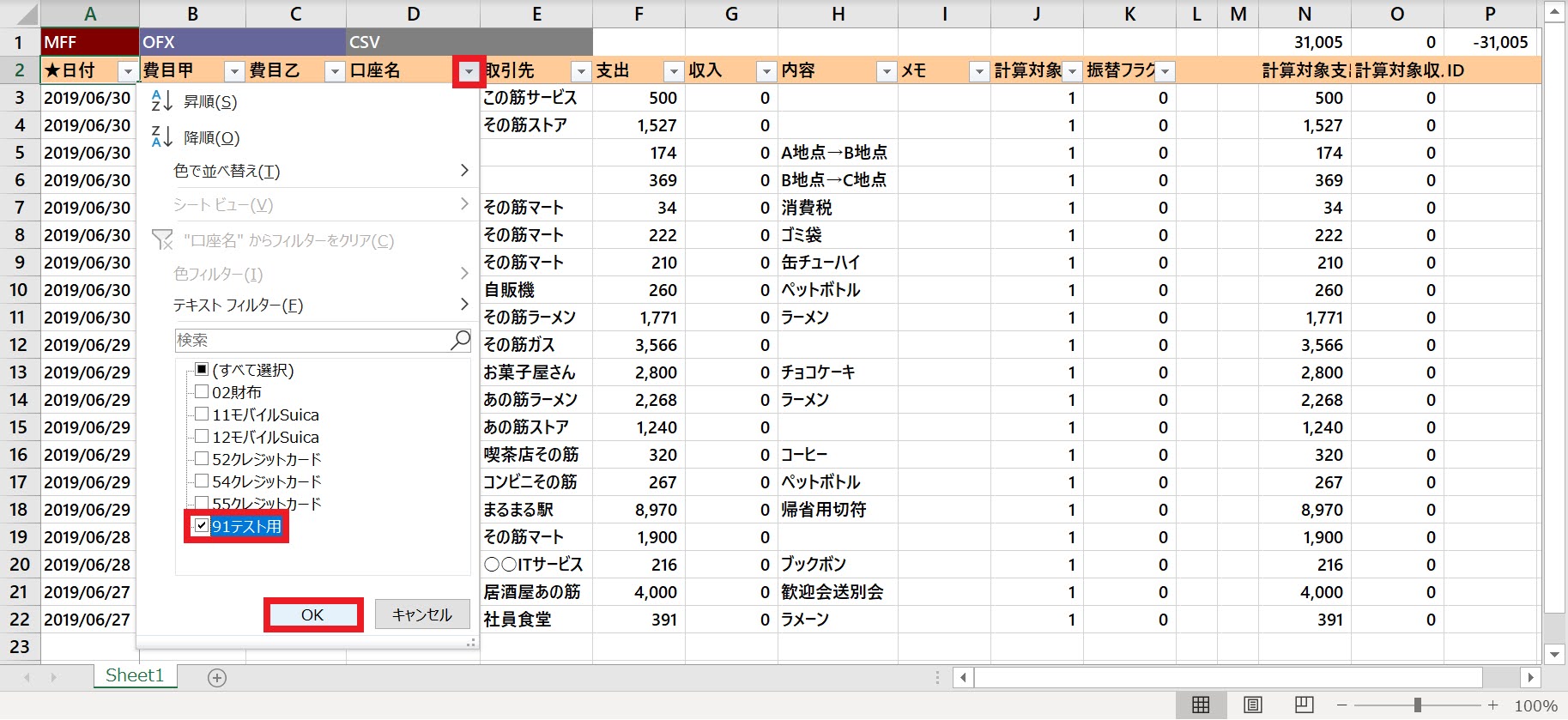Select row header 12
The width and height of the screenshot is (1568, 720).
coord(20,344)
